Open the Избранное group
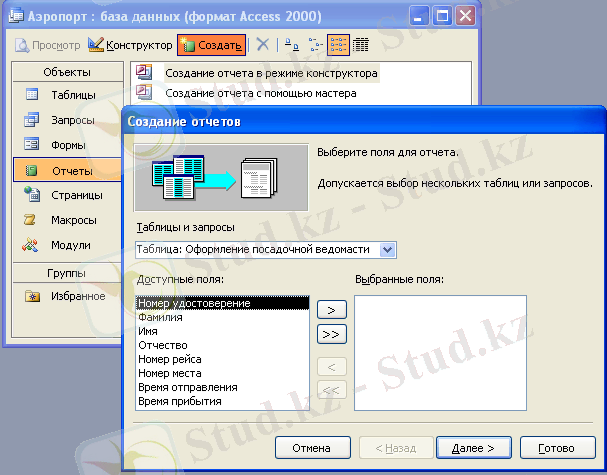 pos(68,297)
